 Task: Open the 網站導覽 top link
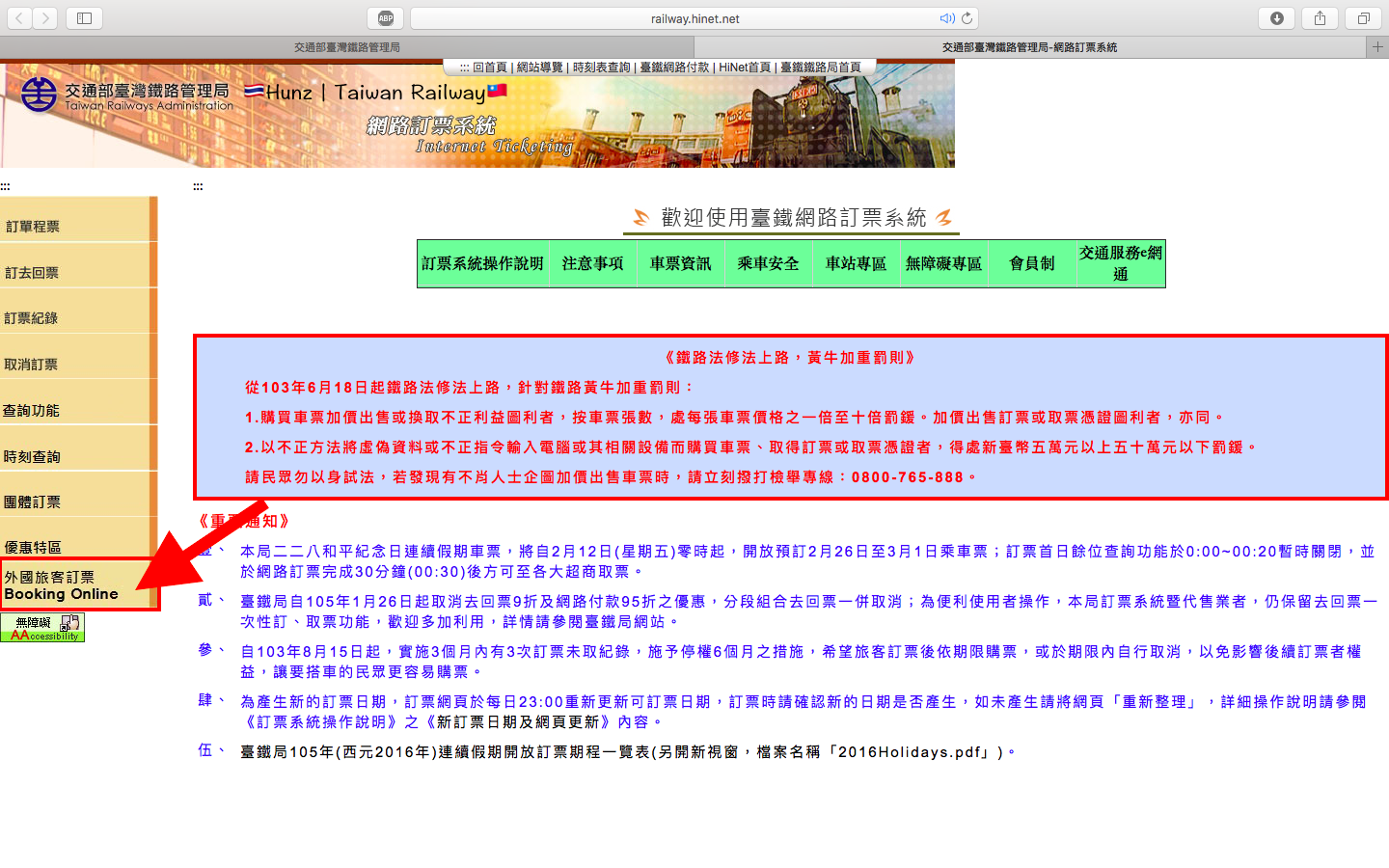[x=539, y=68]
